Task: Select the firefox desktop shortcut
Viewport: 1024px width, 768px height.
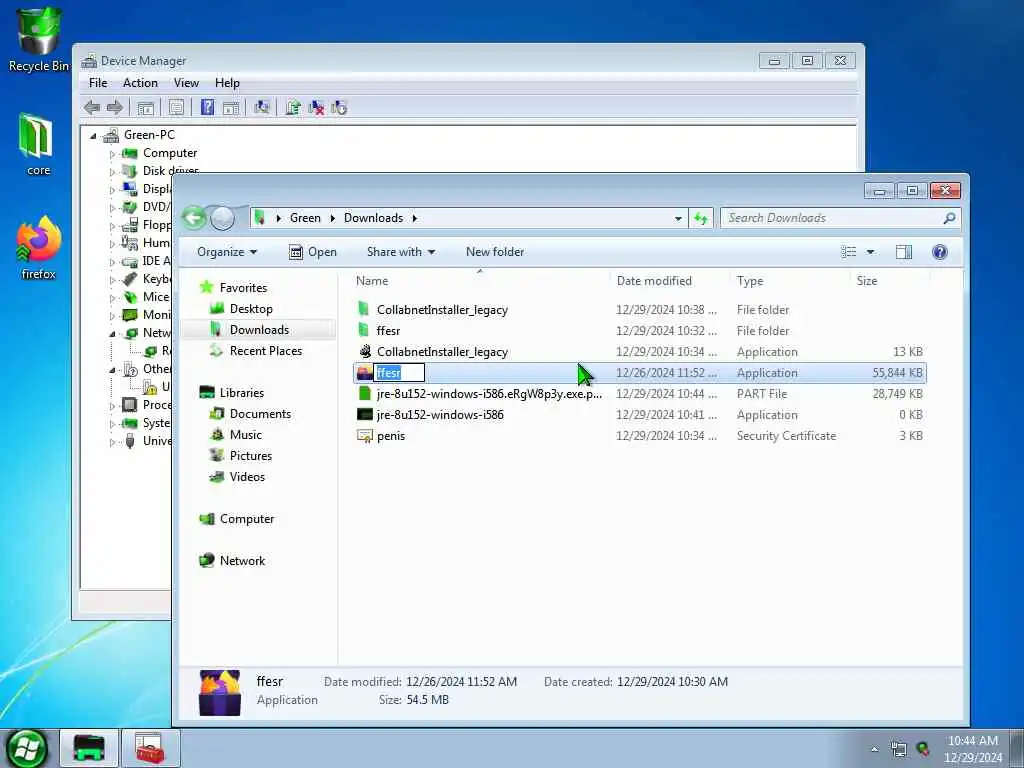Action: tap(39, 248)
